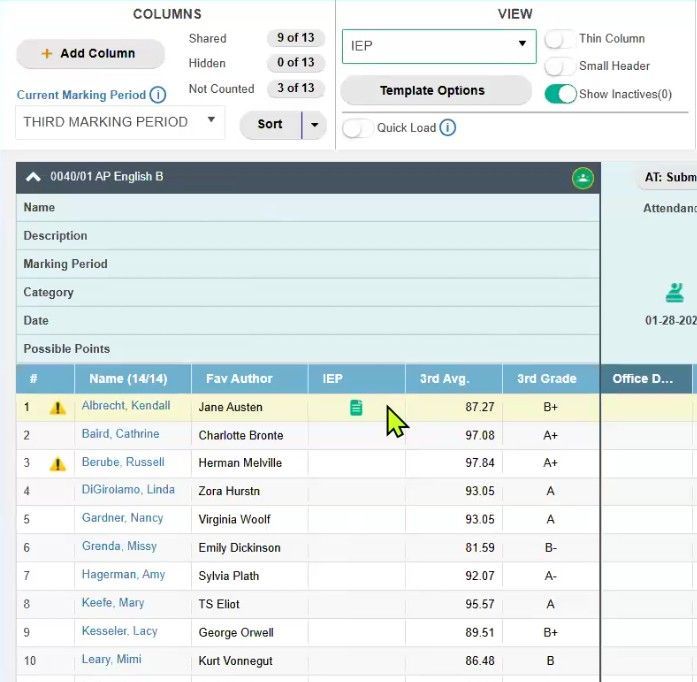This screenshot has height=682, width=697.
Task: Click Possible Points row label
Action: tap(67, 349)
